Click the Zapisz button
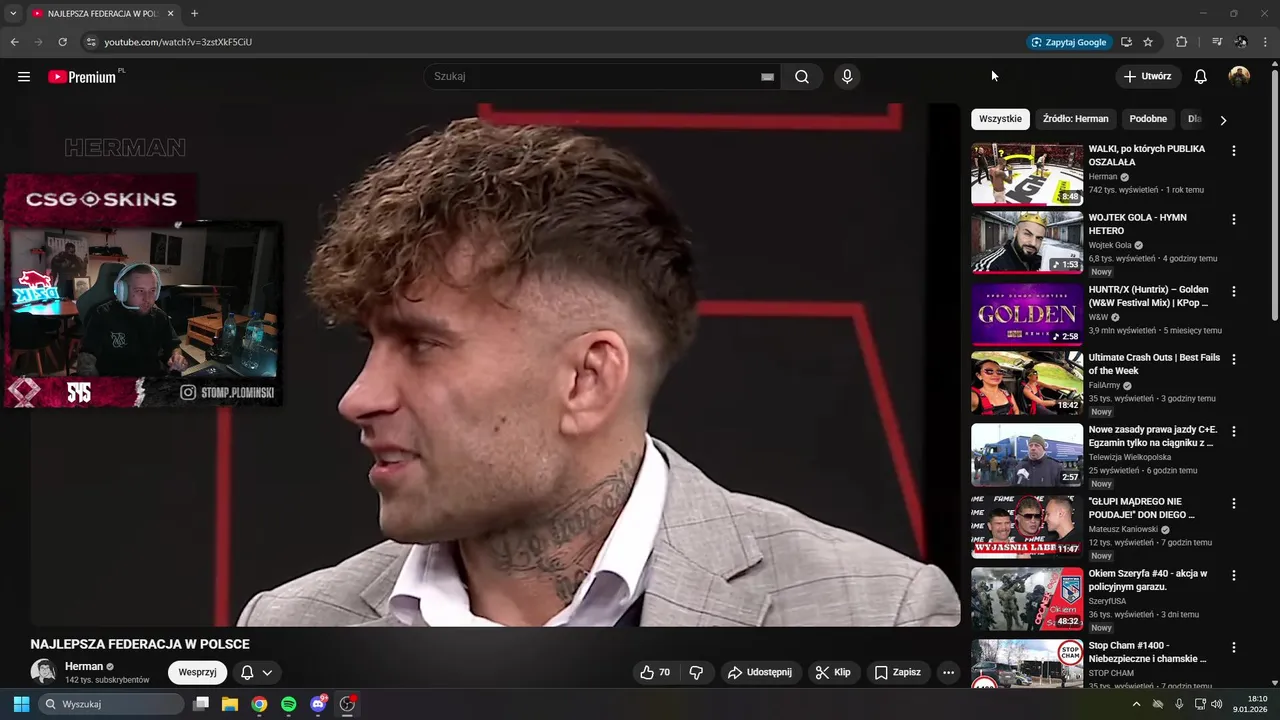 click(897, 672)
